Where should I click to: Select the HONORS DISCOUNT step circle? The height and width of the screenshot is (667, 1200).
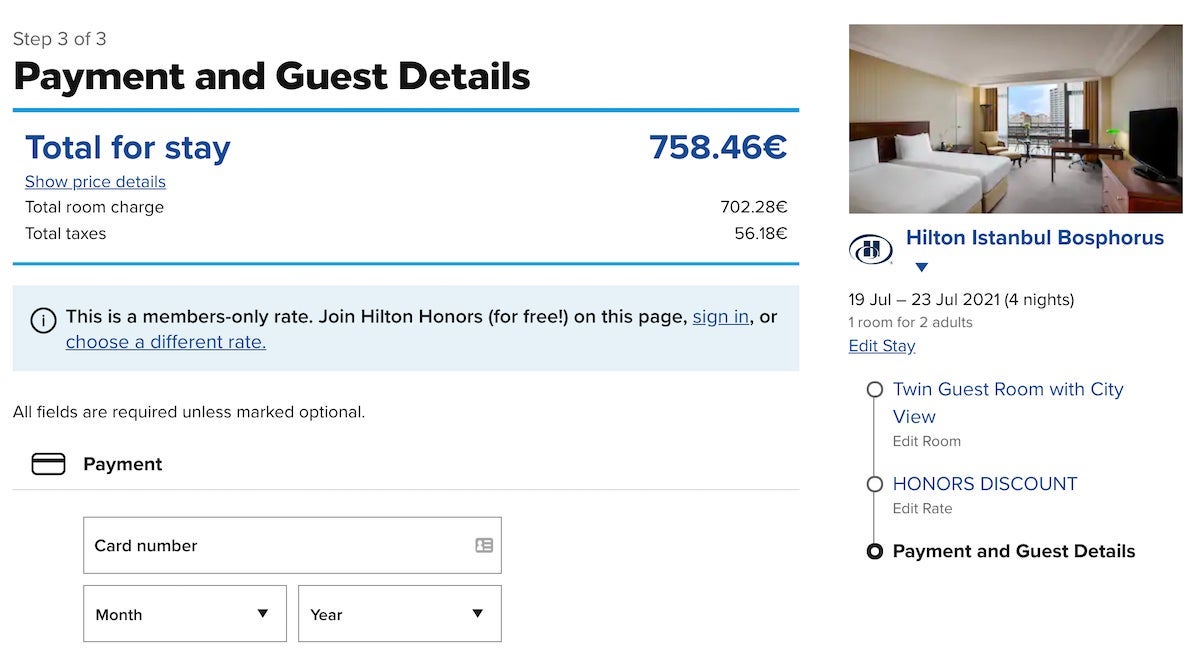pos(874,484)
